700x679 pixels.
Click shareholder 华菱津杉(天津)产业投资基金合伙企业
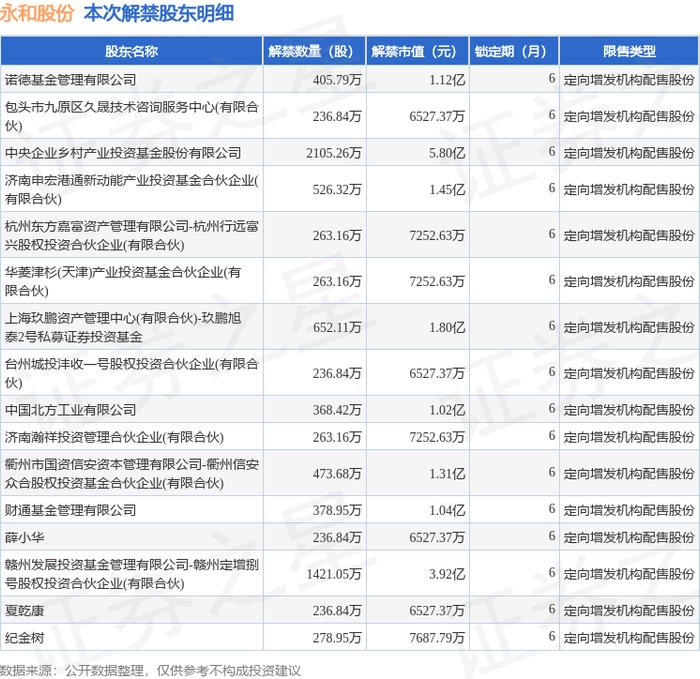click(x=123, y=281)
